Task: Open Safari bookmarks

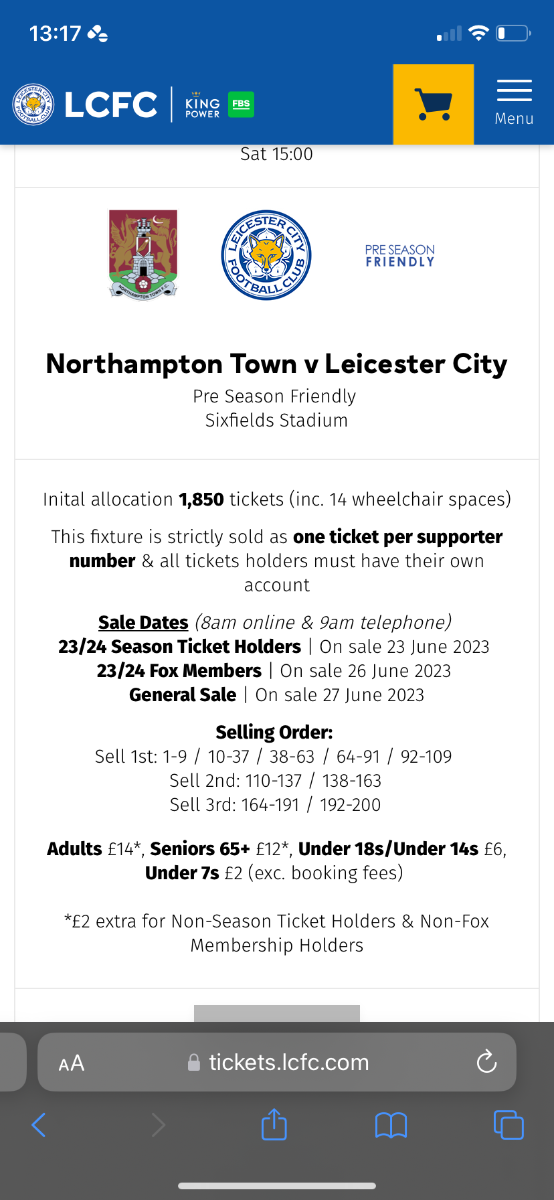Action: coord(391,1126)
